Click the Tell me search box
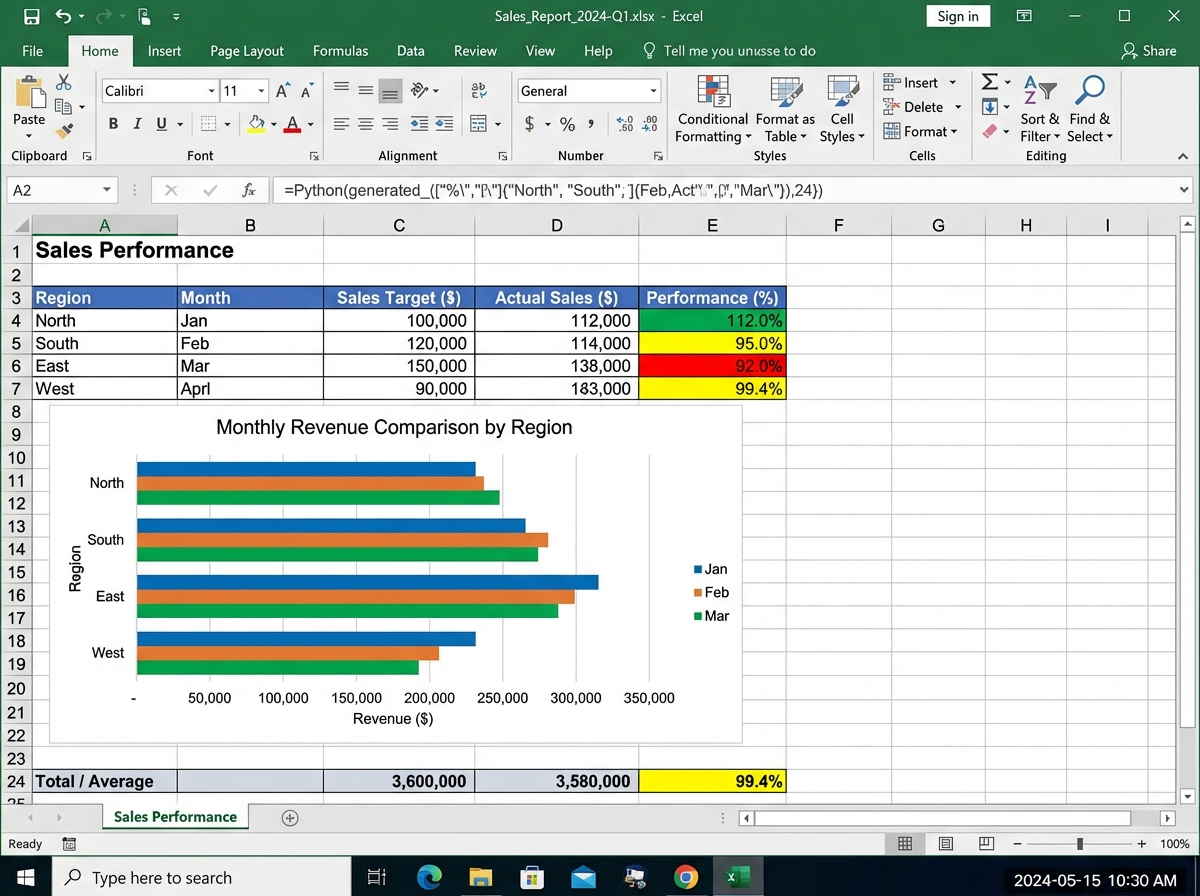 729,51
